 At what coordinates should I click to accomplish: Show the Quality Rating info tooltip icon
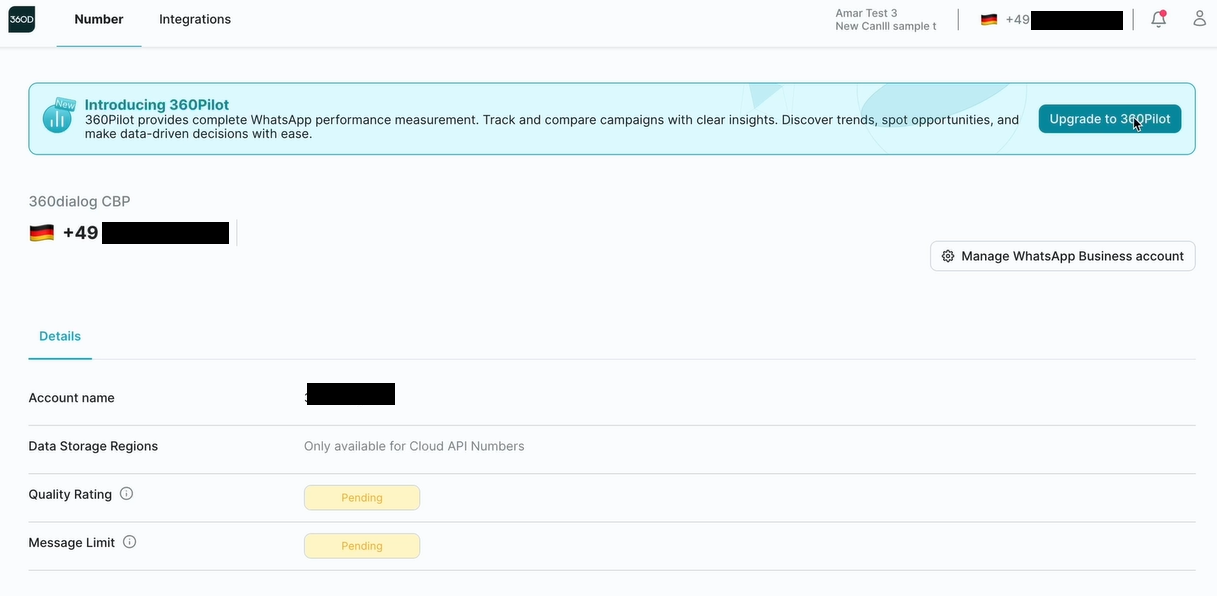tap(126, 494)
